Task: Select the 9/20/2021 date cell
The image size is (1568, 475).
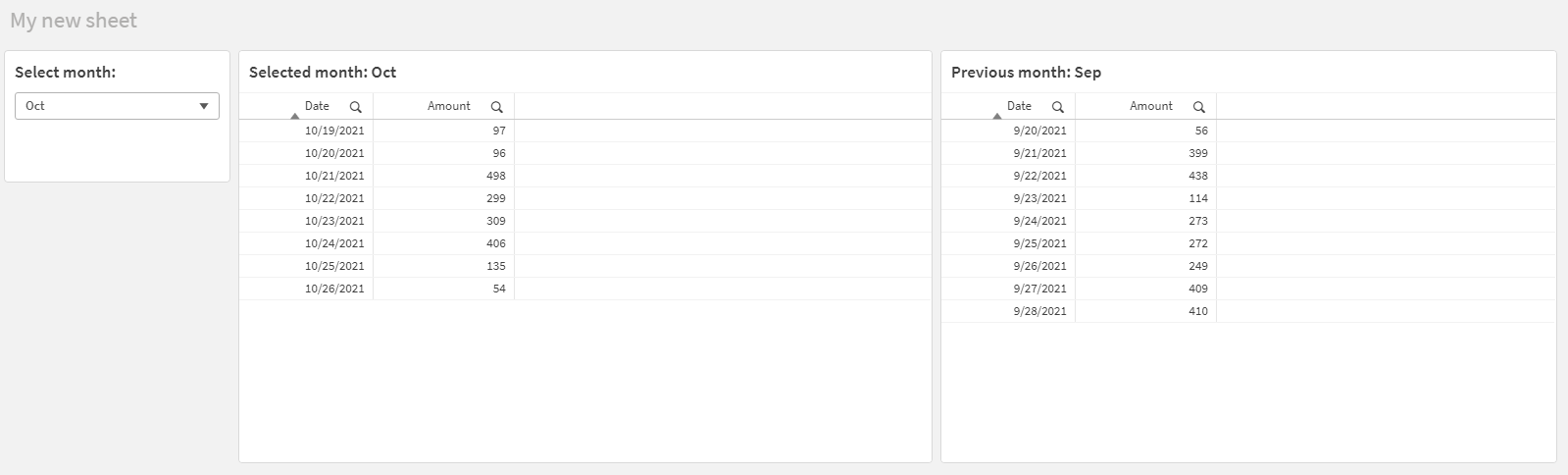Action: [x=1008, y=131]
